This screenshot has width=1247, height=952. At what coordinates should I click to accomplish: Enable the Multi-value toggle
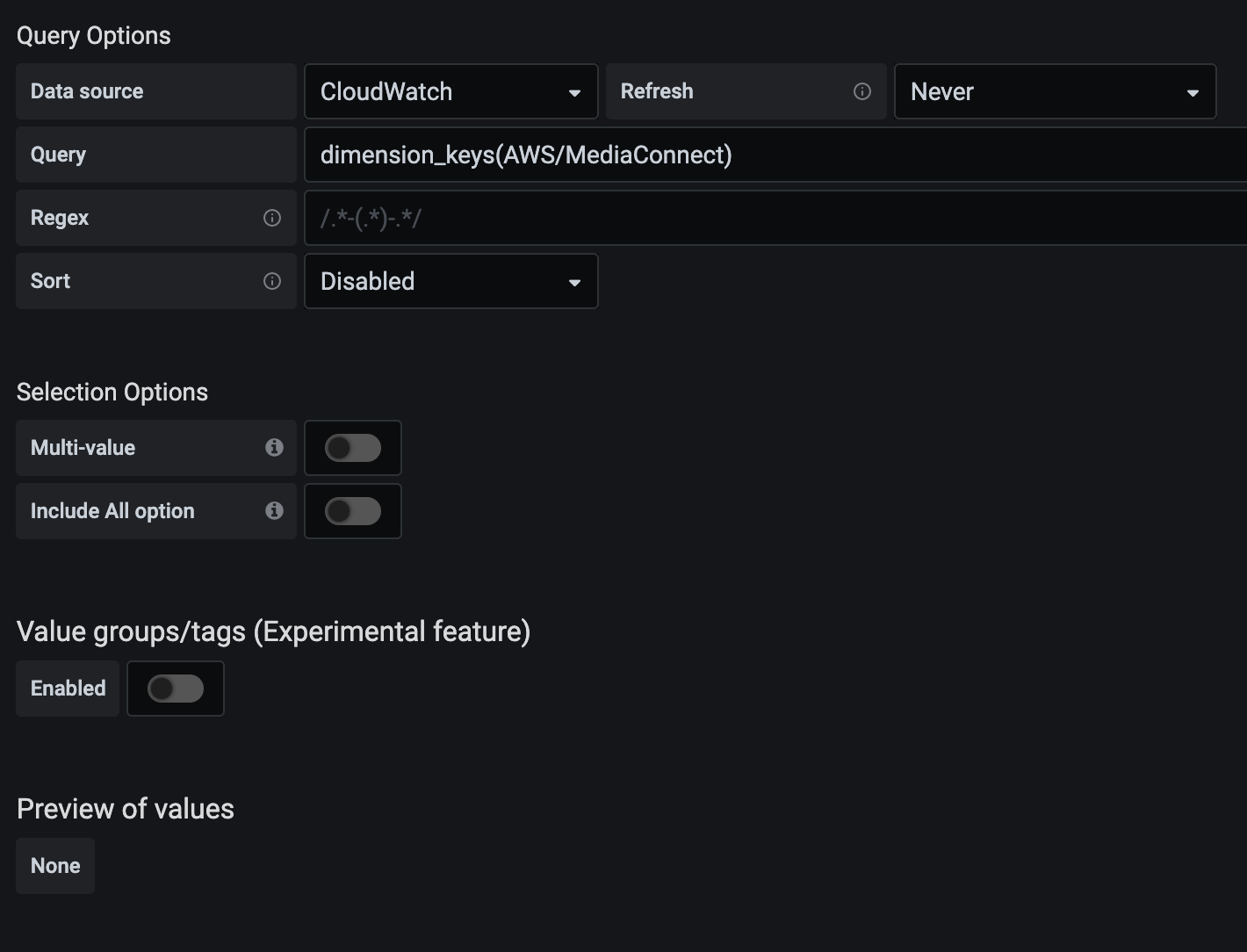[352, 448]
